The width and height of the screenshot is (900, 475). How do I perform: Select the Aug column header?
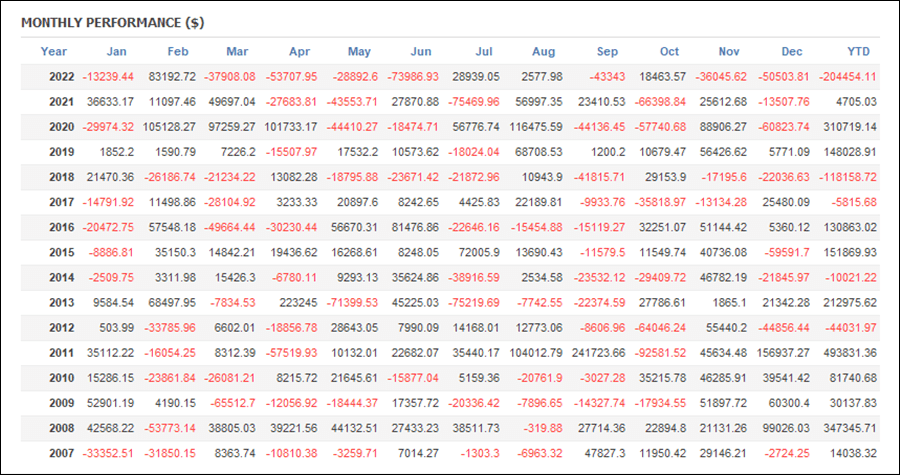pos(544,52)
